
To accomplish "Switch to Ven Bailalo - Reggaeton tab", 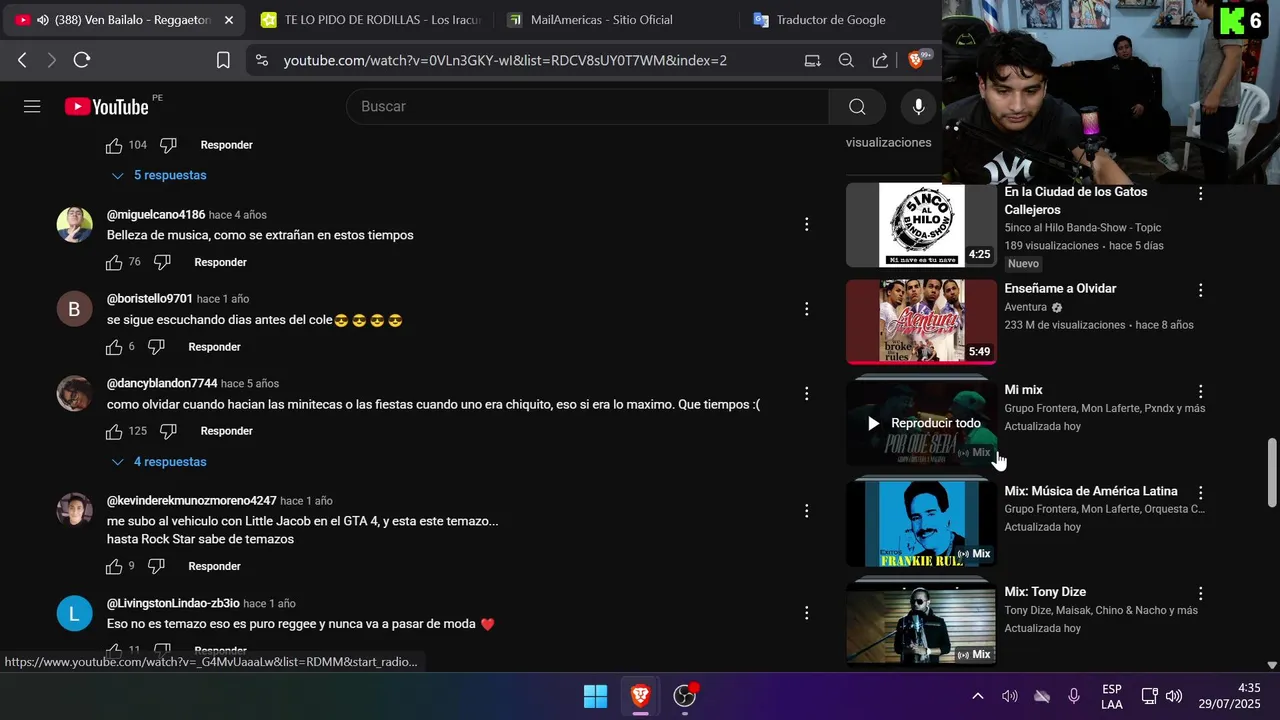I will pos(126,20).
